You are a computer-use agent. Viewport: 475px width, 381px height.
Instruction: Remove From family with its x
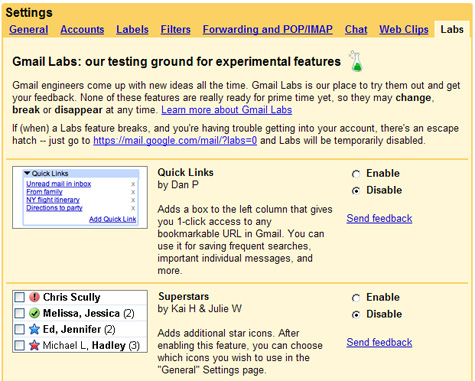coord(133,192)
